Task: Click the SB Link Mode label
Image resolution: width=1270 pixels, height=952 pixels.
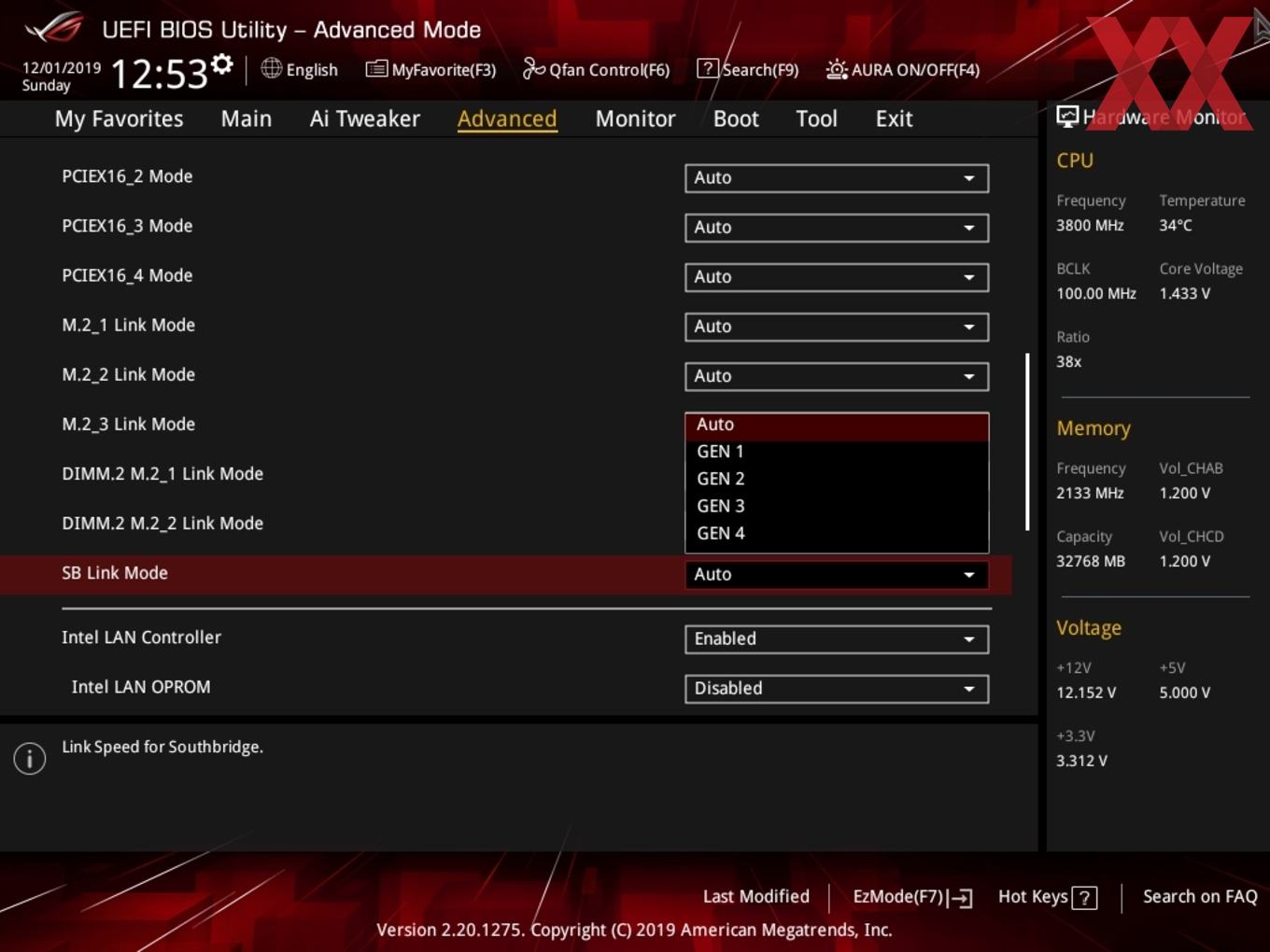Action: coord(115,573)
